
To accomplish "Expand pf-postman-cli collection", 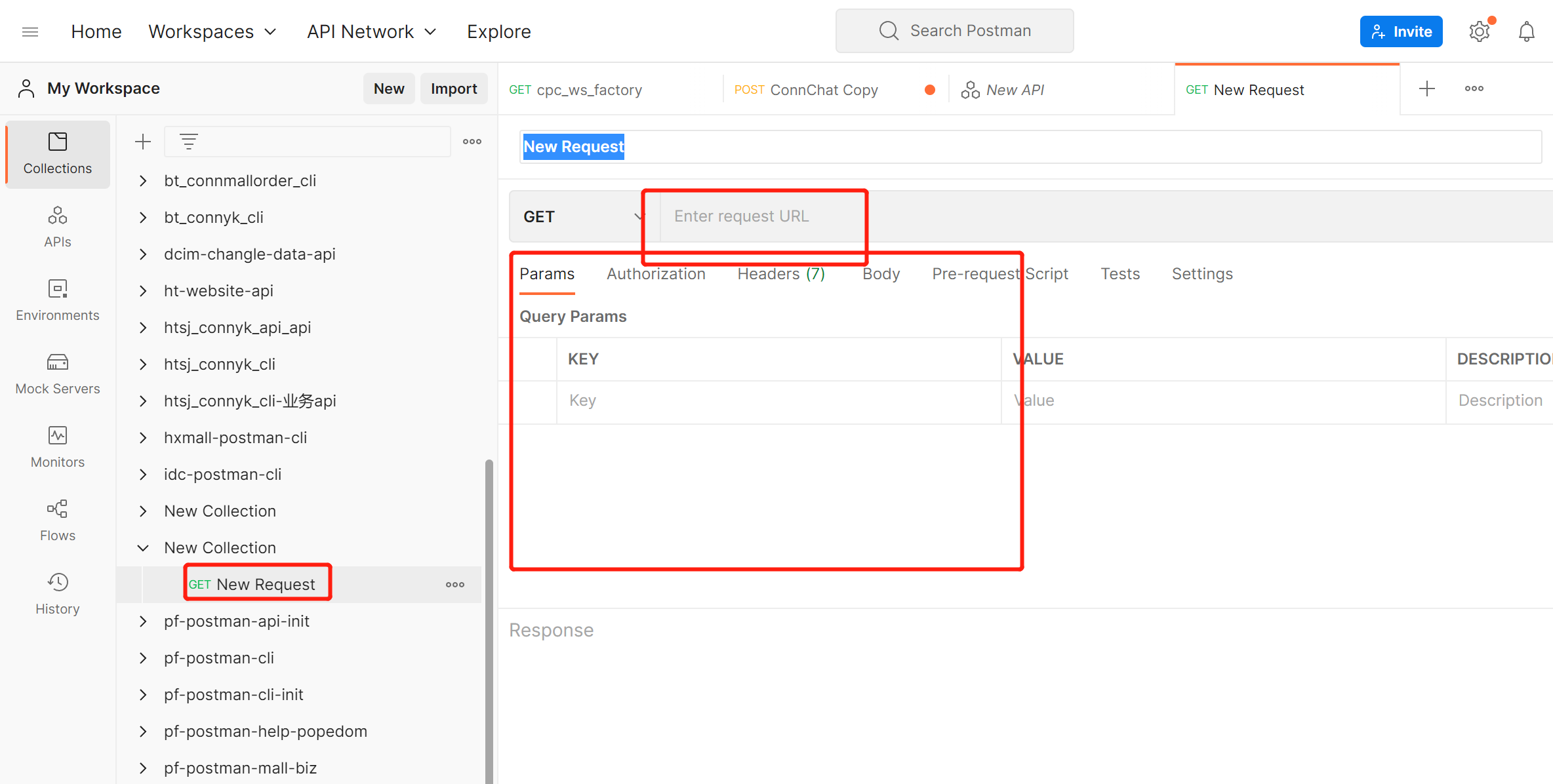I will pyautogui.click(x=143, y=658).
